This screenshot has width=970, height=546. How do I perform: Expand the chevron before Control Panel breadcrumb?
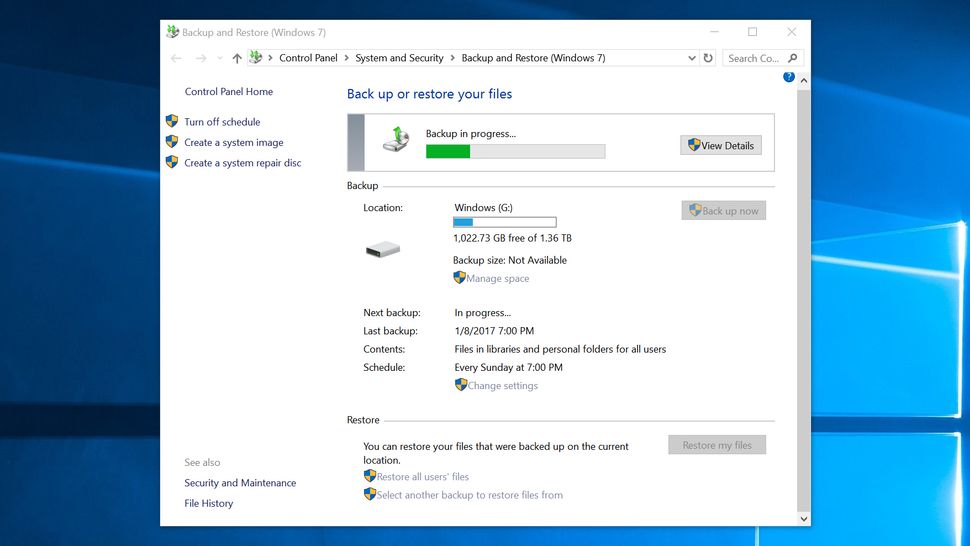coord(270,58)
